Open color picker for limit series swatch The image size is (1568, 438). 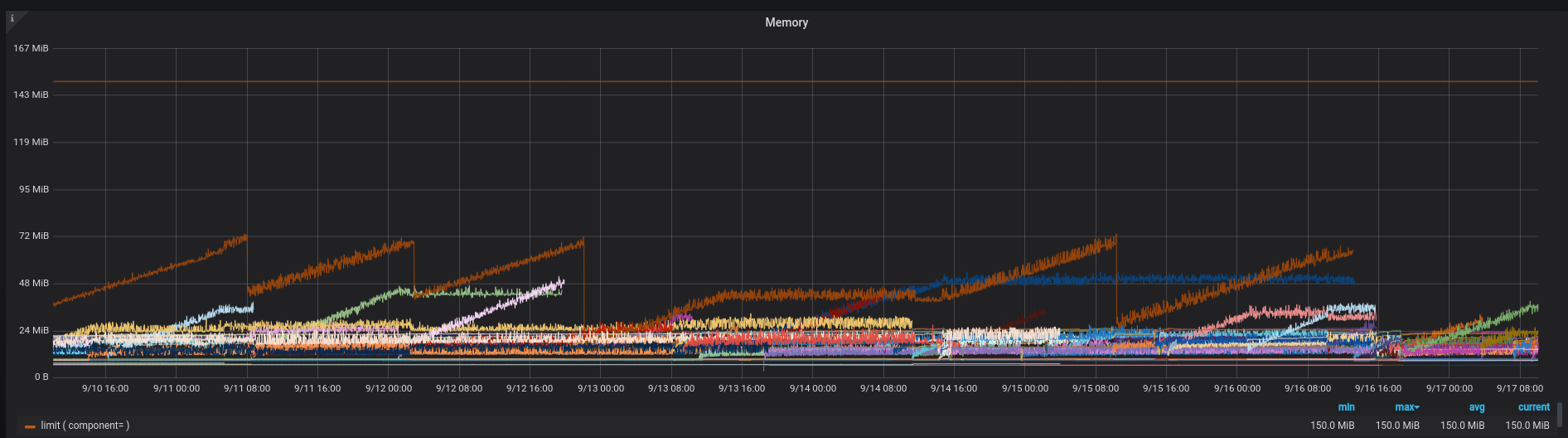coord(30,426)
